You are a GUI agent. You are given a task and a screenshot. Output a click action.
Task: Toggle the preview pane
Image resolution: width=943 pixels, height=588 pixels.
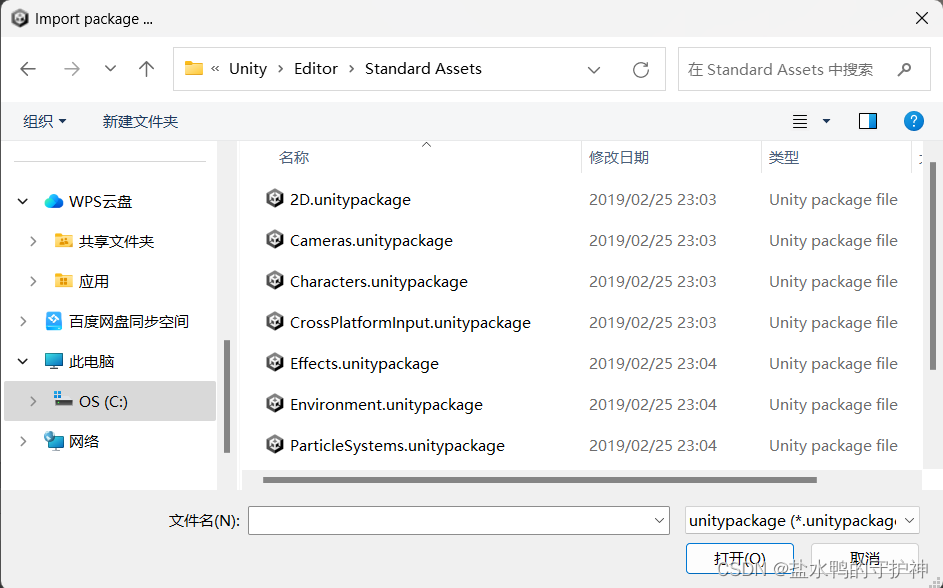point(868,121)
